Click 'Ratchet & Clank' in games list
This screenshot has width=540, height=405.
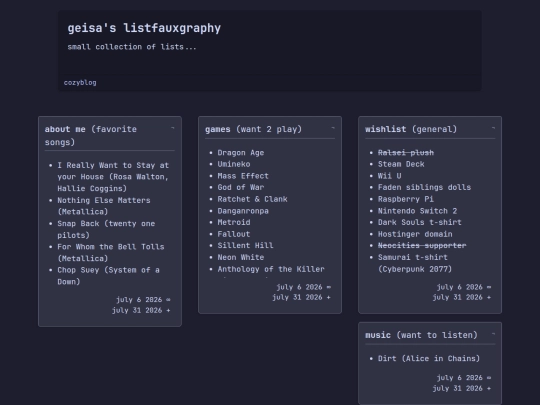252,199
